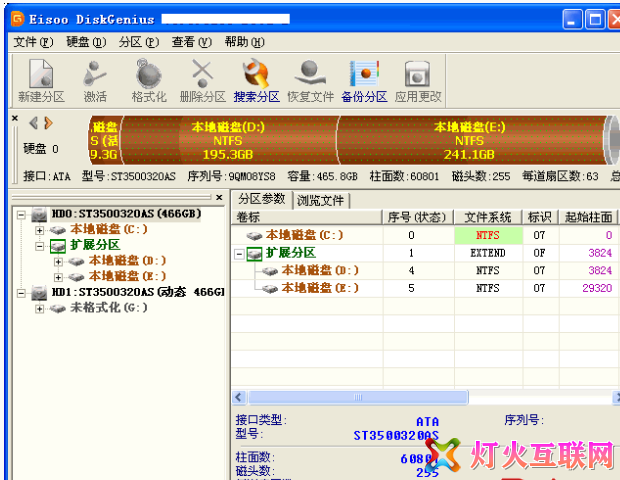This screenshot has width=620, height=480.
Task: Expand 本地磁盘(E:) node in tree
Action: click(58, 277)
